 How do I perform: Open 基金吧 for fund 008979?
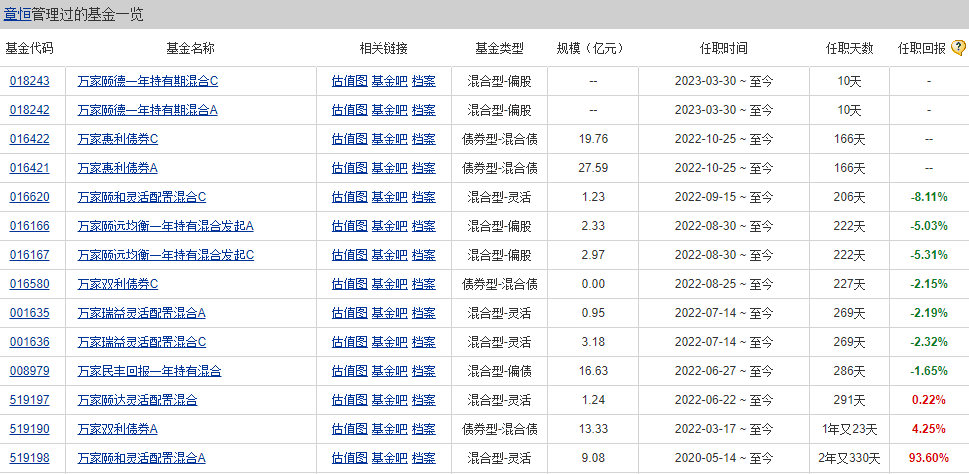[389, 371]
